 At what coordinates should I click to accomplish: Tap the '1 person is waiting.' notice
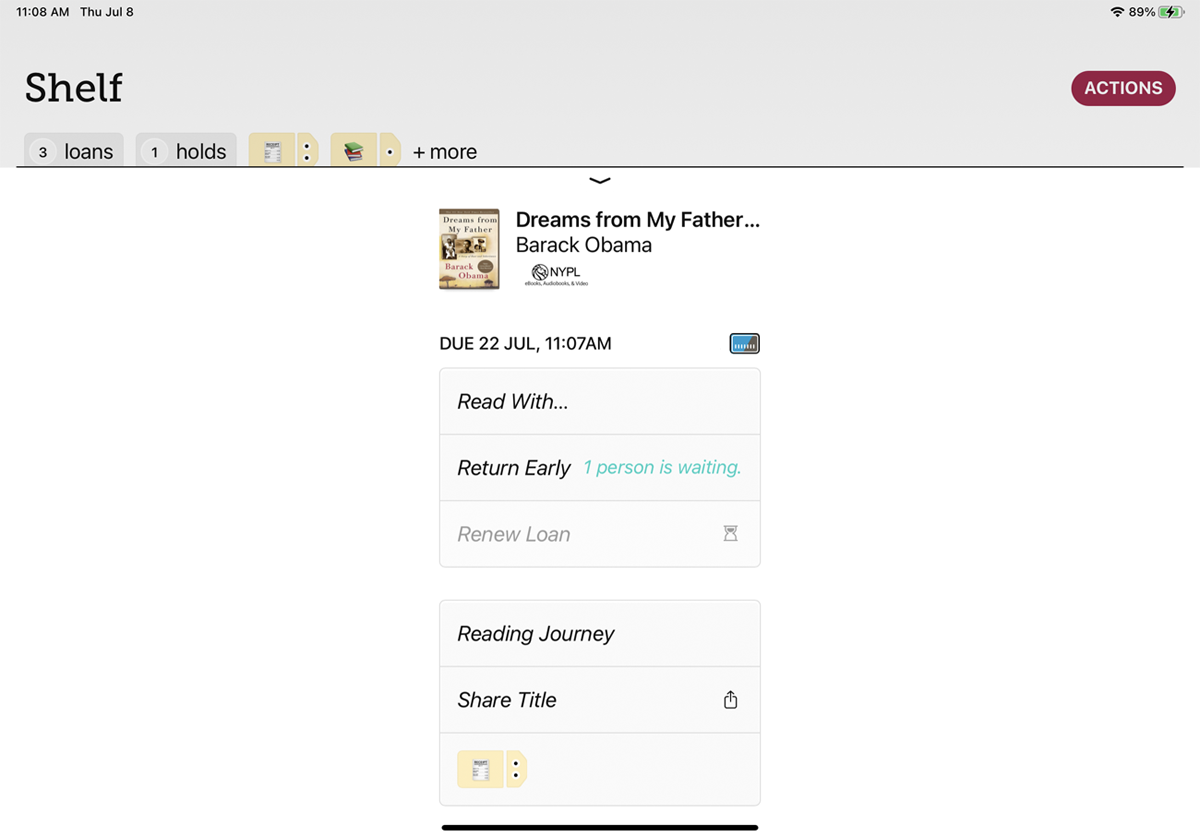662,468
